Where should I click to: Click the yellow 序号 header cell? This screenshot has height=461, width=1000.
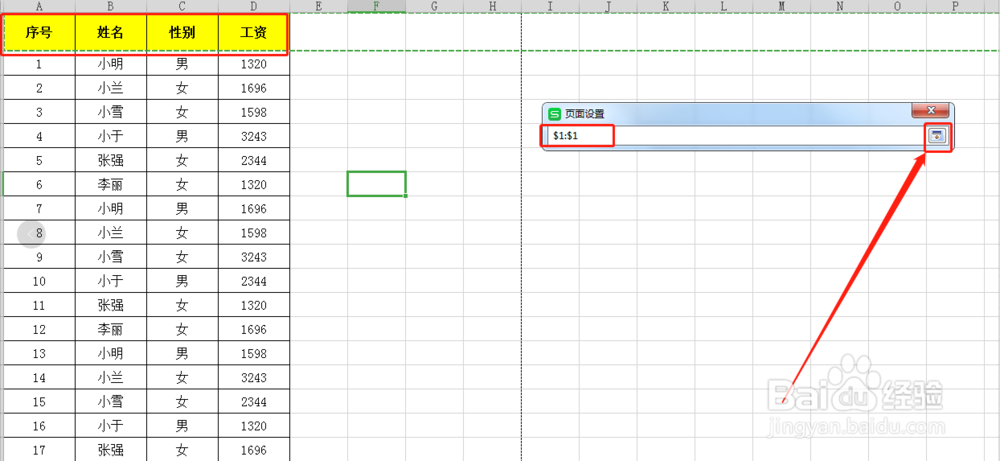[x=40, y=33]
